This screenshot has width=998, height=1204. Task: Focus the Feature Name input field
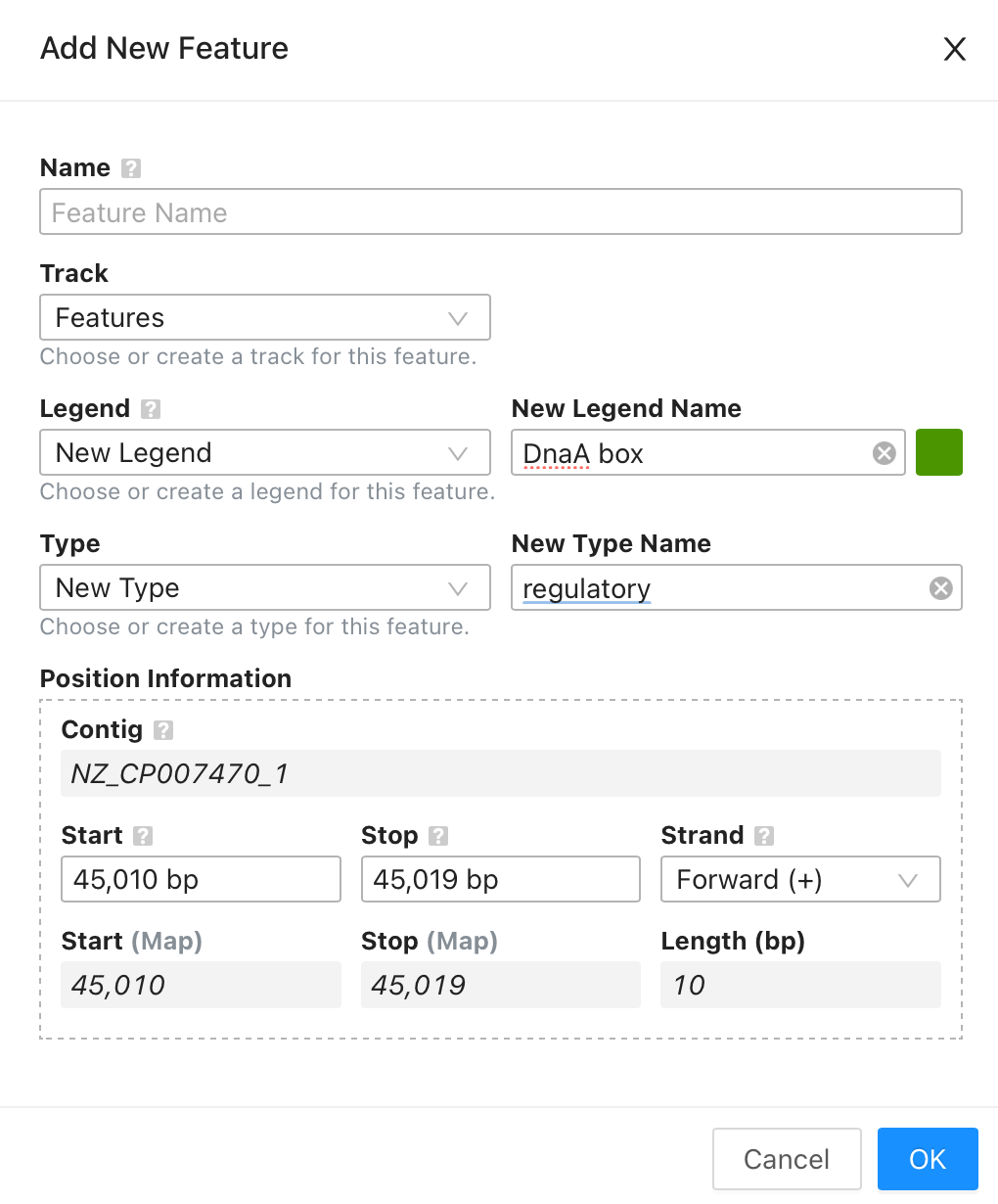(501, 212)
